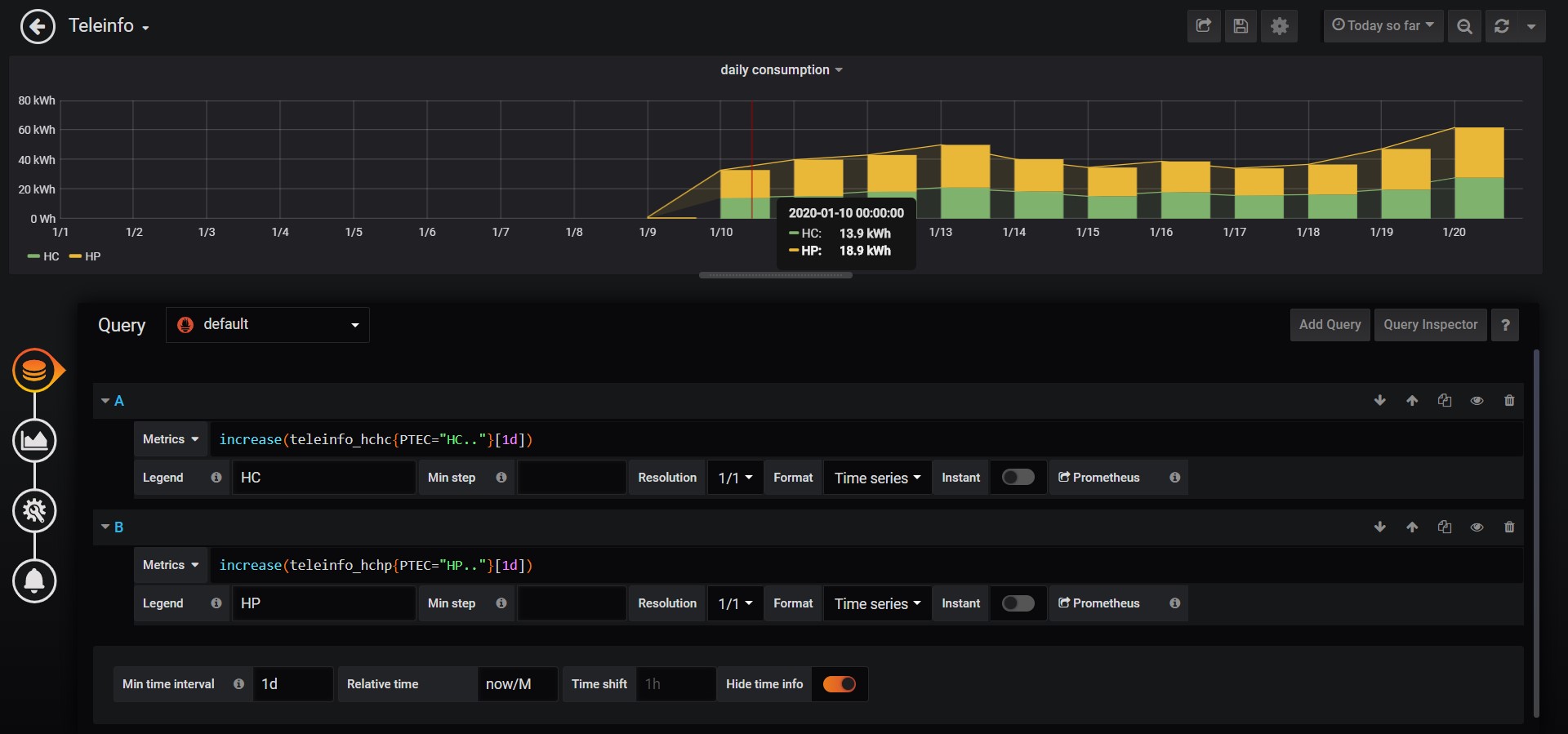This screenshot has height=734, width=1568.
Task: Move query A up
Action: [x=1412, y=400]
